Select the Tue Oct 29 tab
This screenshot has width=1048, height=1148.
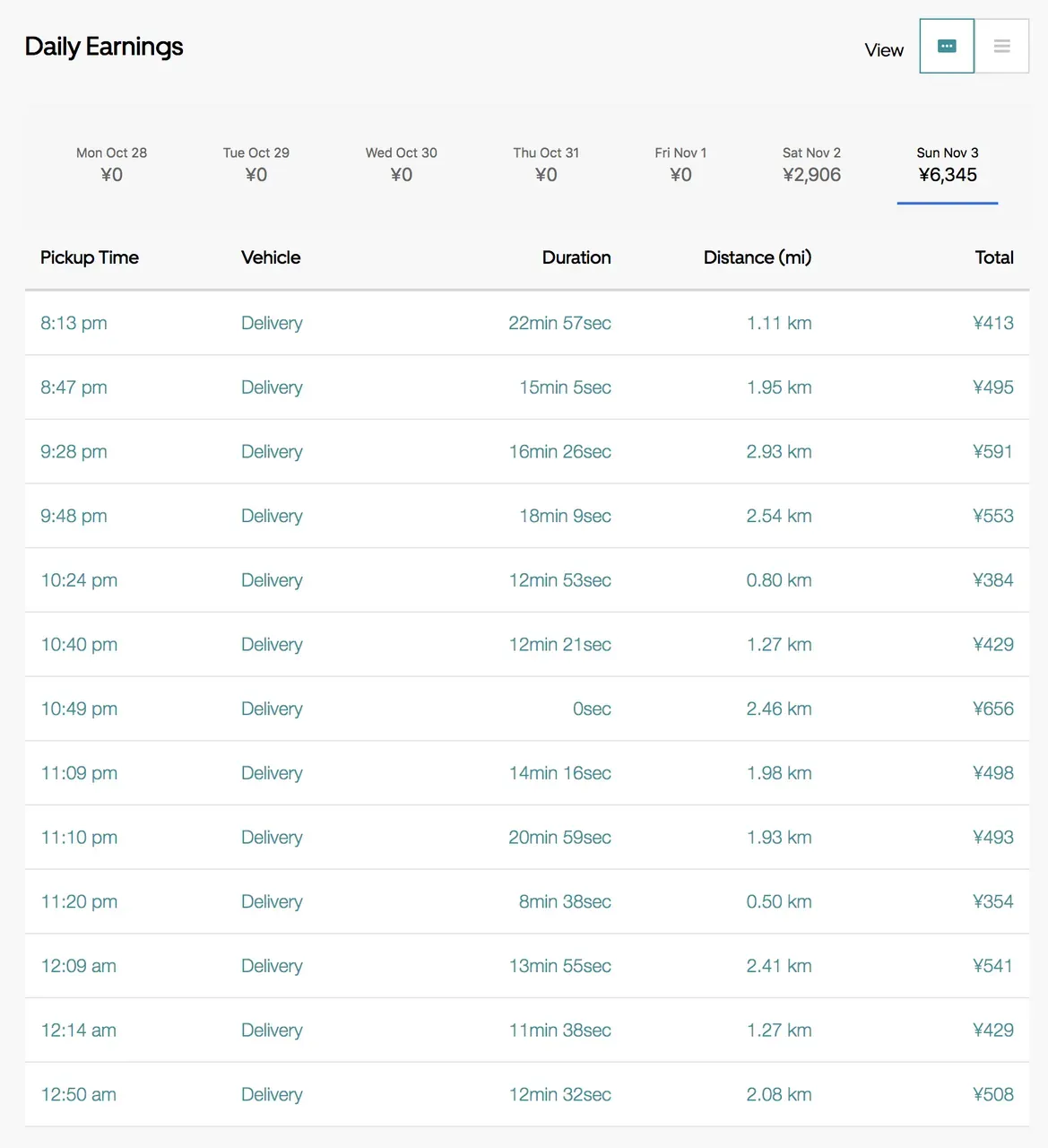[x=256, y=164]
